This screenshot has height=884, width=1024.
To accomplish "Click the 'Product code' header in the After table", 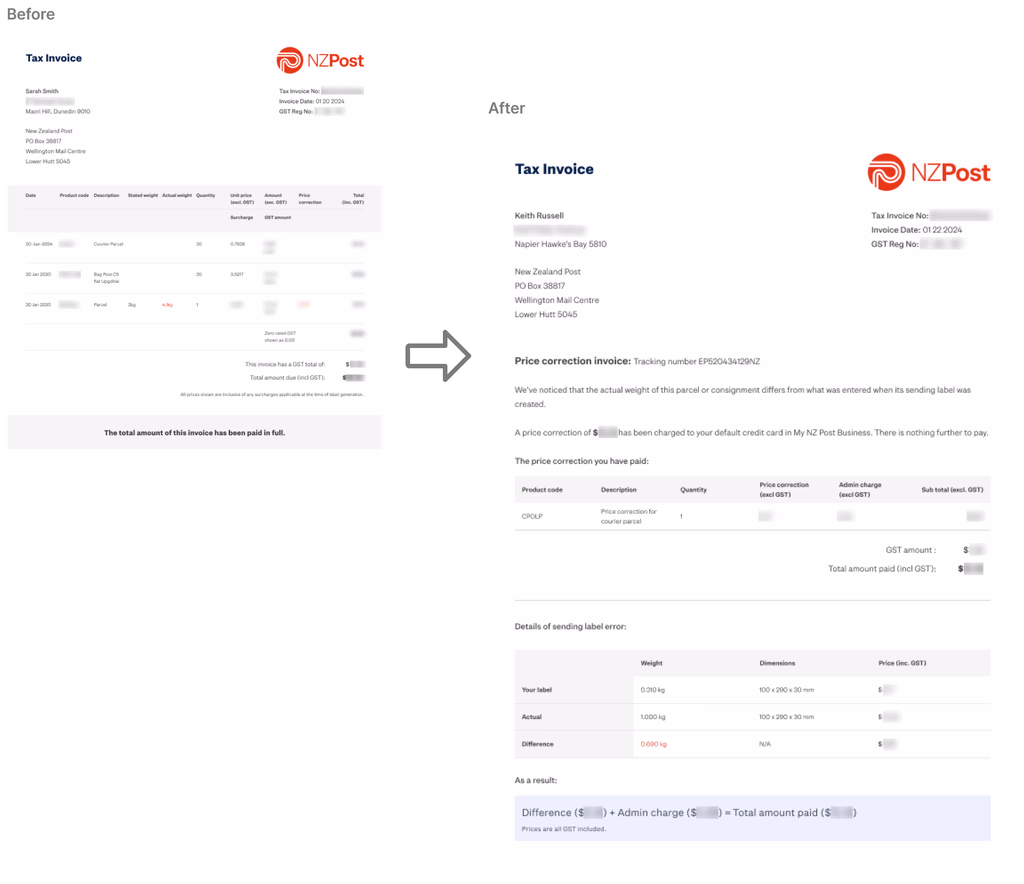I will tap(542, 490).
